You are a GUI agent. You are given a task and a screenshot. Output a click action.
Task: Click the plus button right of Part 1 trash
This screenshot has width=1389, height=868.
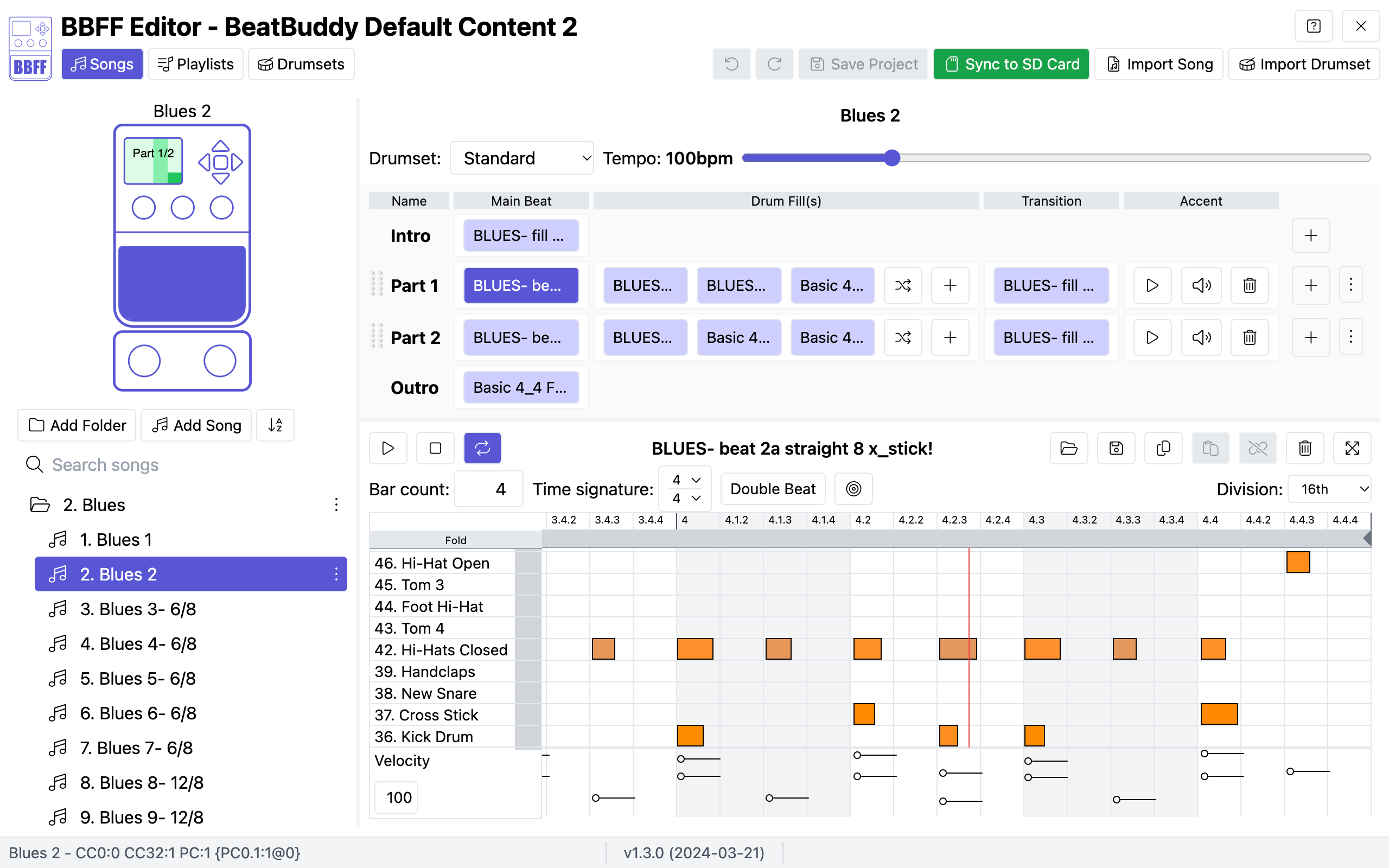click(1311, 285)
